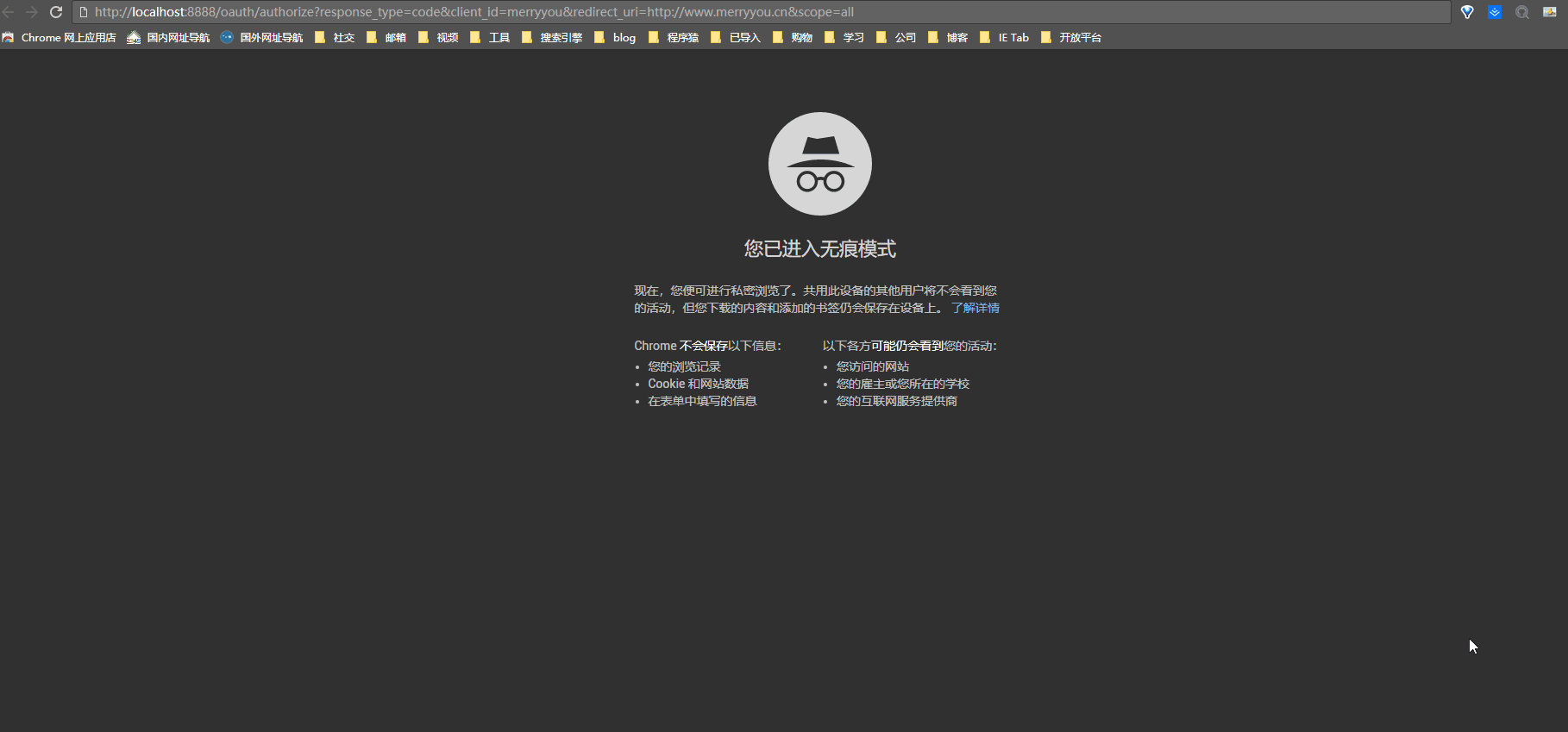Go forward with the forward arrow
Image resolution: width=1568 pixels, height=732 pixels.
(32, 12)
